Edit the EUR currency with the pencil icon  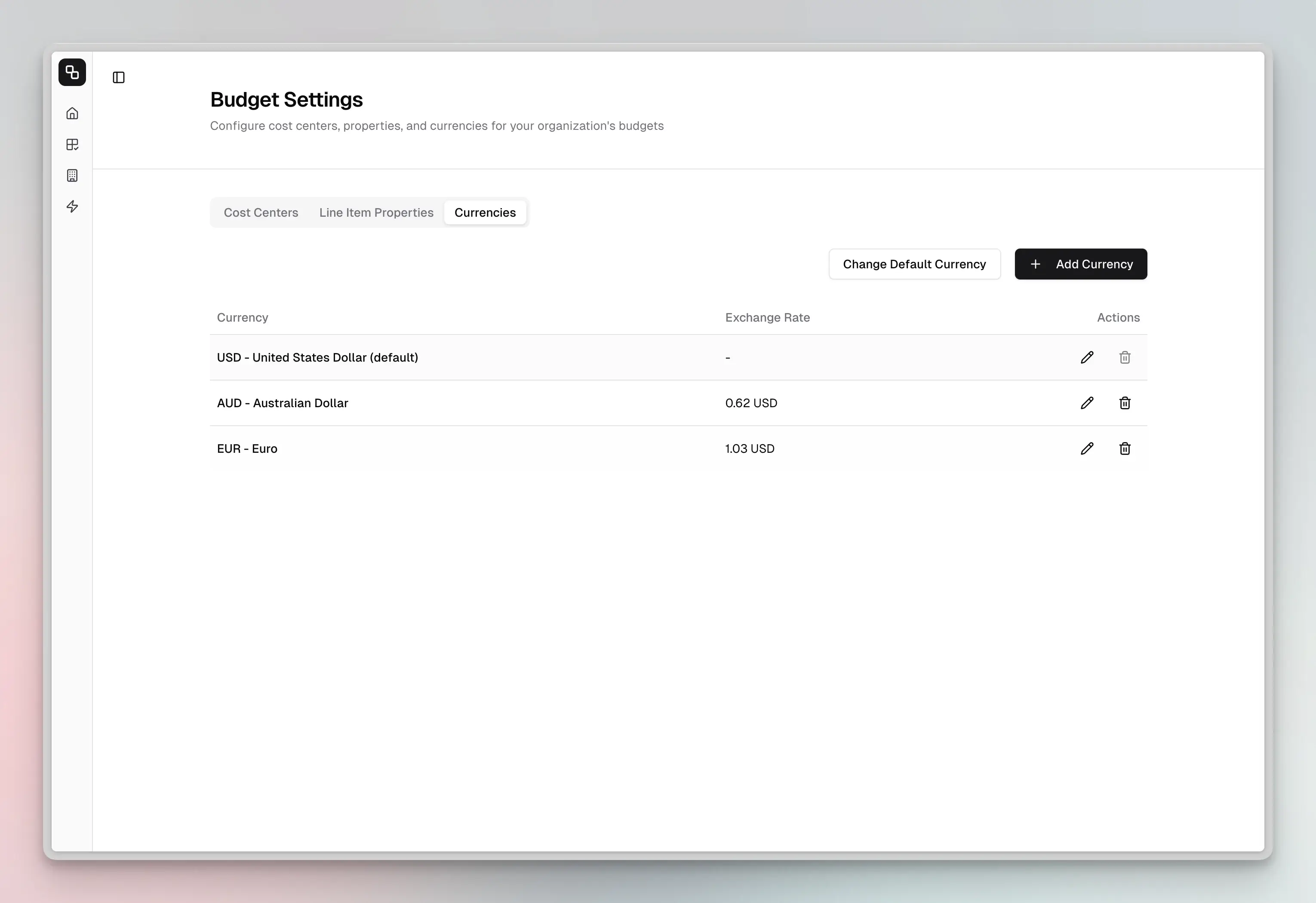[1087, 448]
